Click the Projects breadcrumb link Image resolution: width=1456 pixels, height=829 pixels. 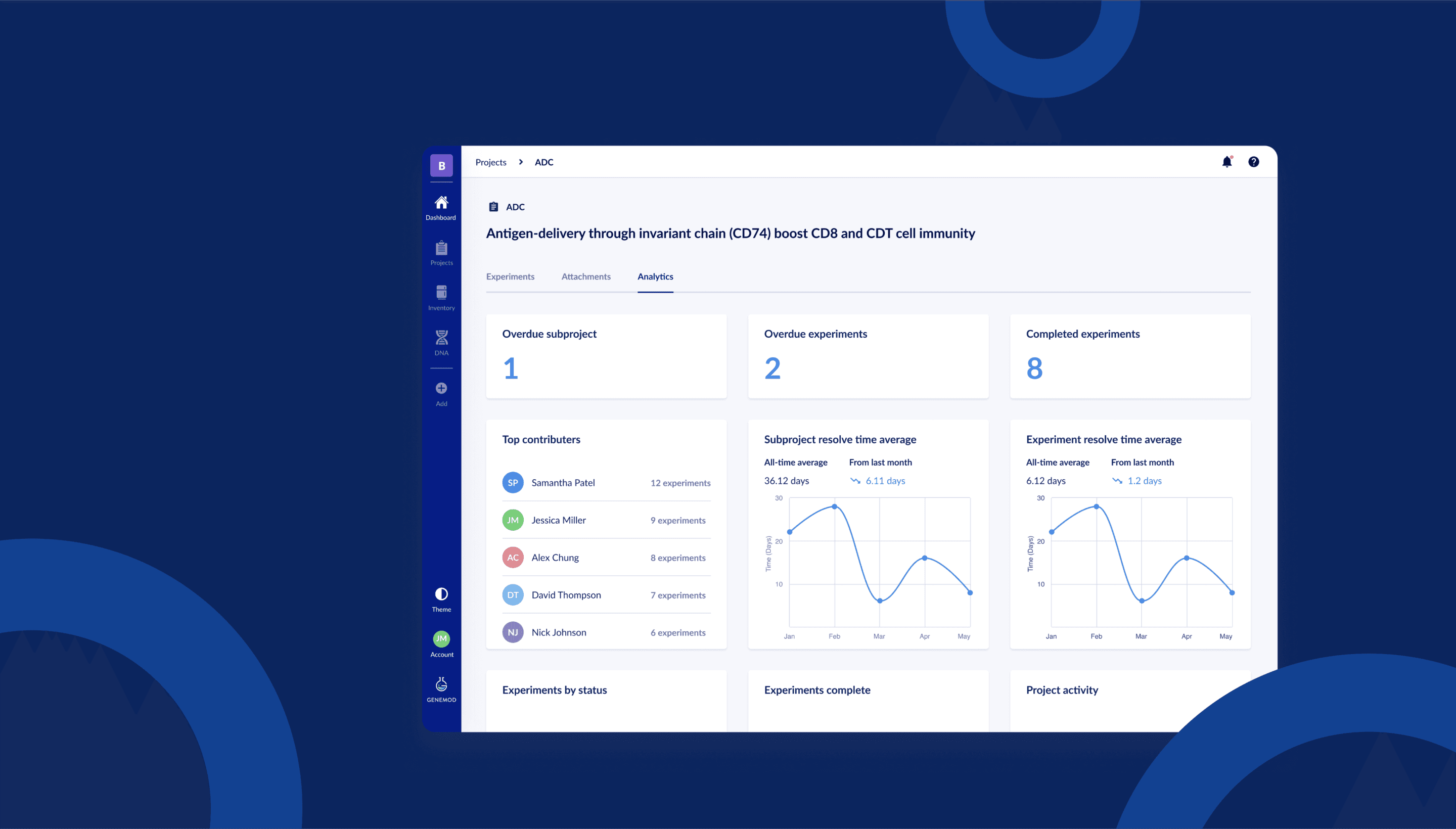coord(491,162)
